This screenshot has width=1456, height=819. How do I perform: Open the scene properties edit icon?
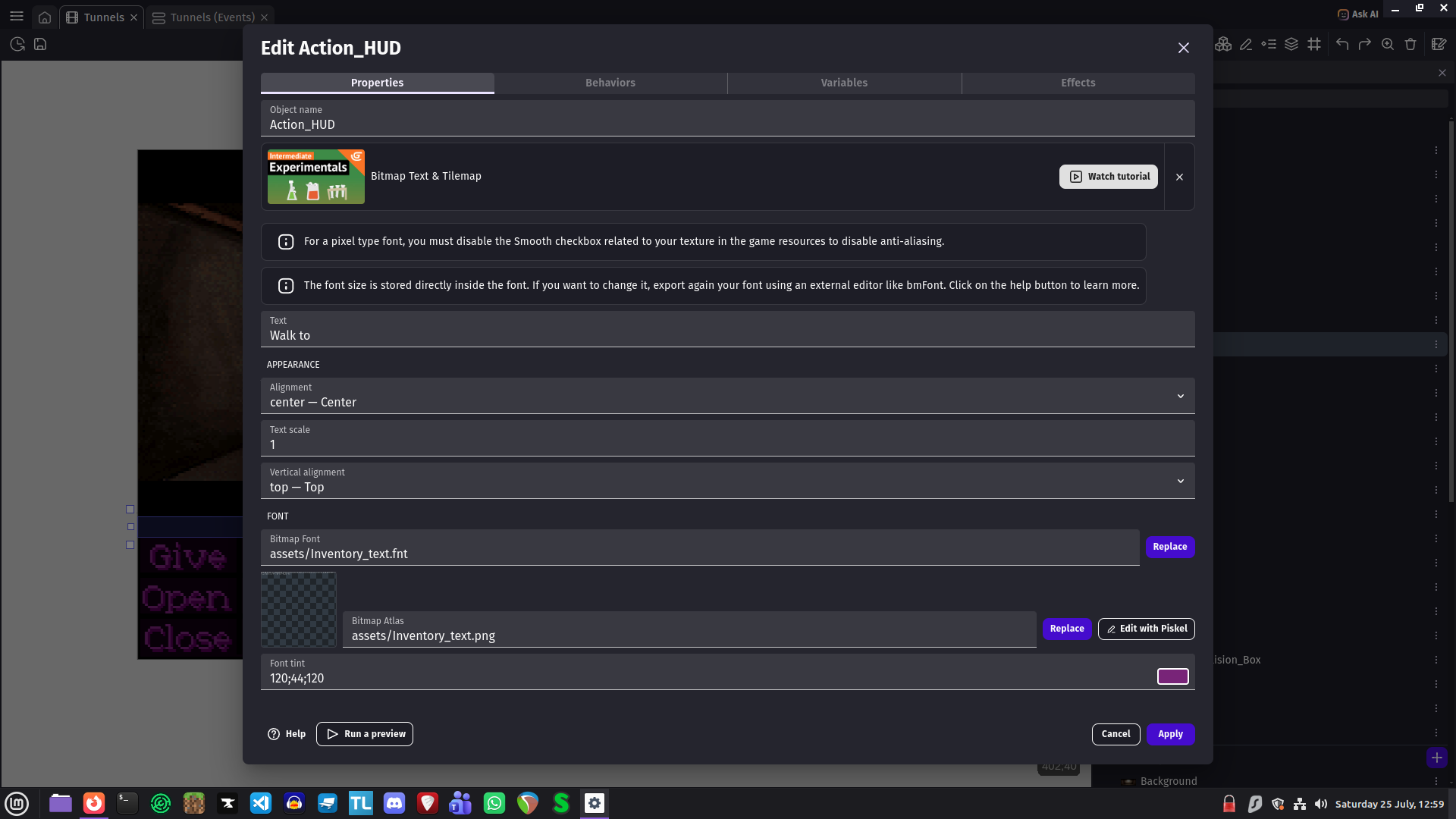(1439, 45)
